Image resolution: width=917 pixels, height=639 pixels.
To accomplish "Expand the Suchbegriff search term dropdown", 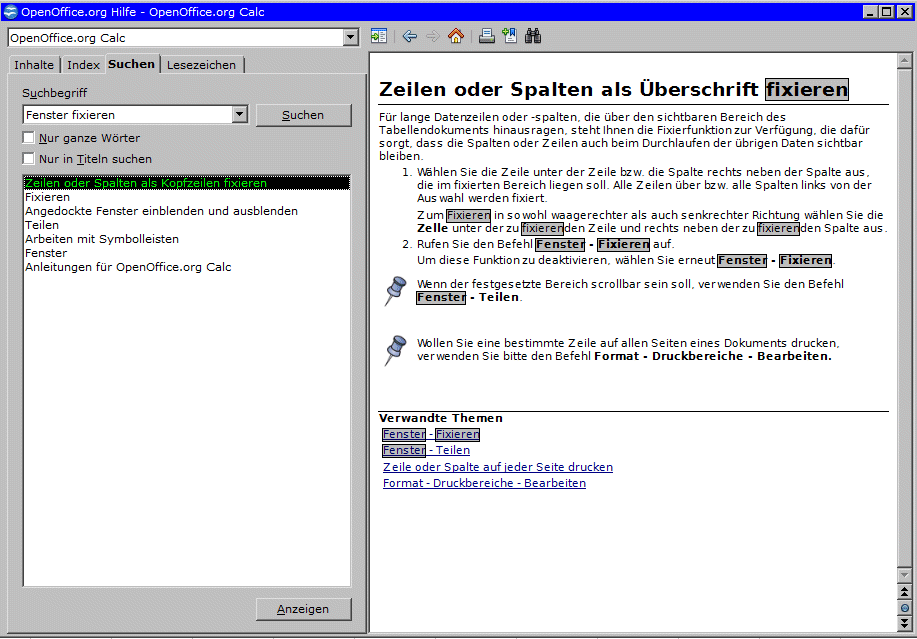I will click(239, 115).
